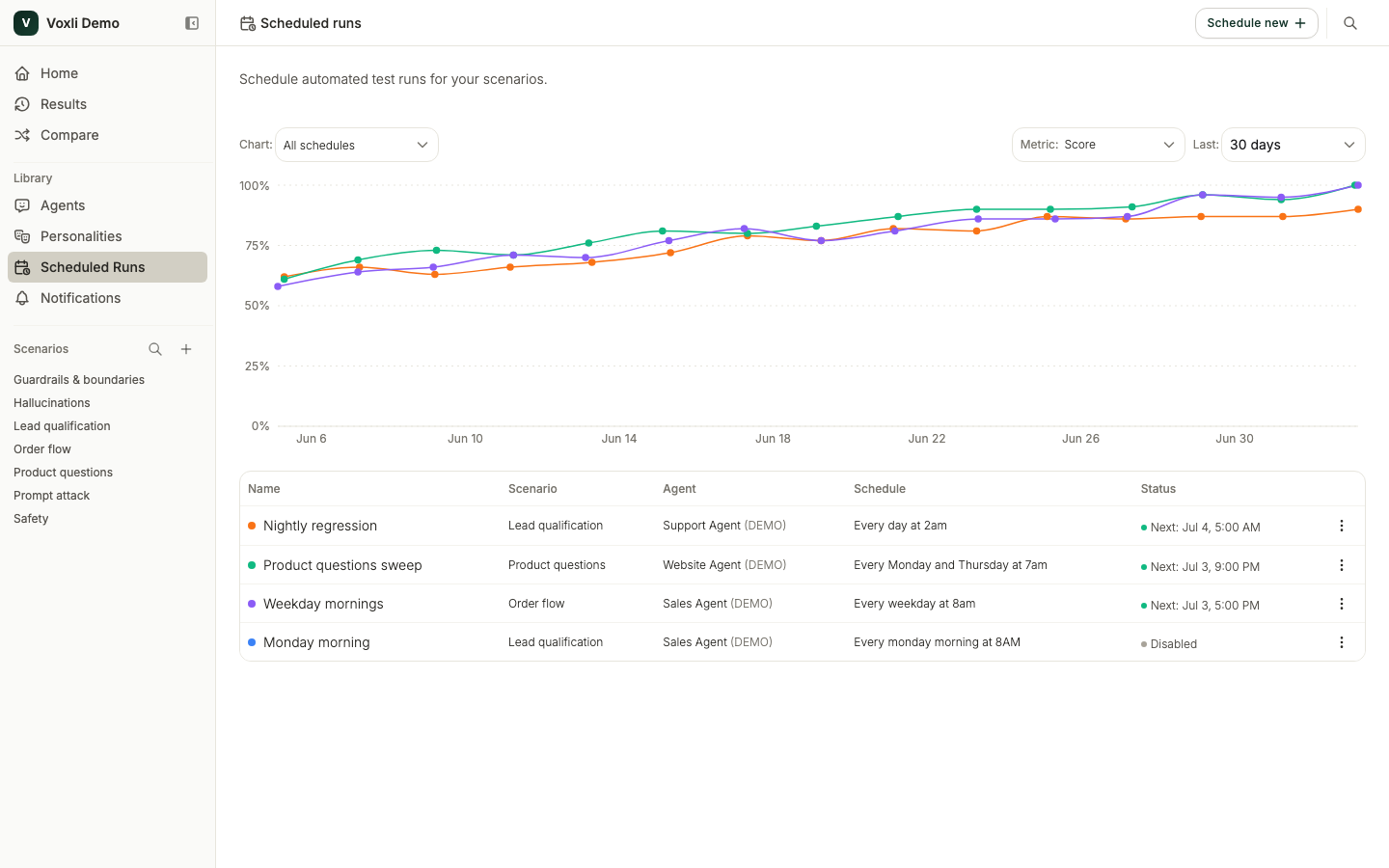Search scenarios with the sidebar magnifier icon
This screenshot has height=868, width=1389.
pos(155,349)
